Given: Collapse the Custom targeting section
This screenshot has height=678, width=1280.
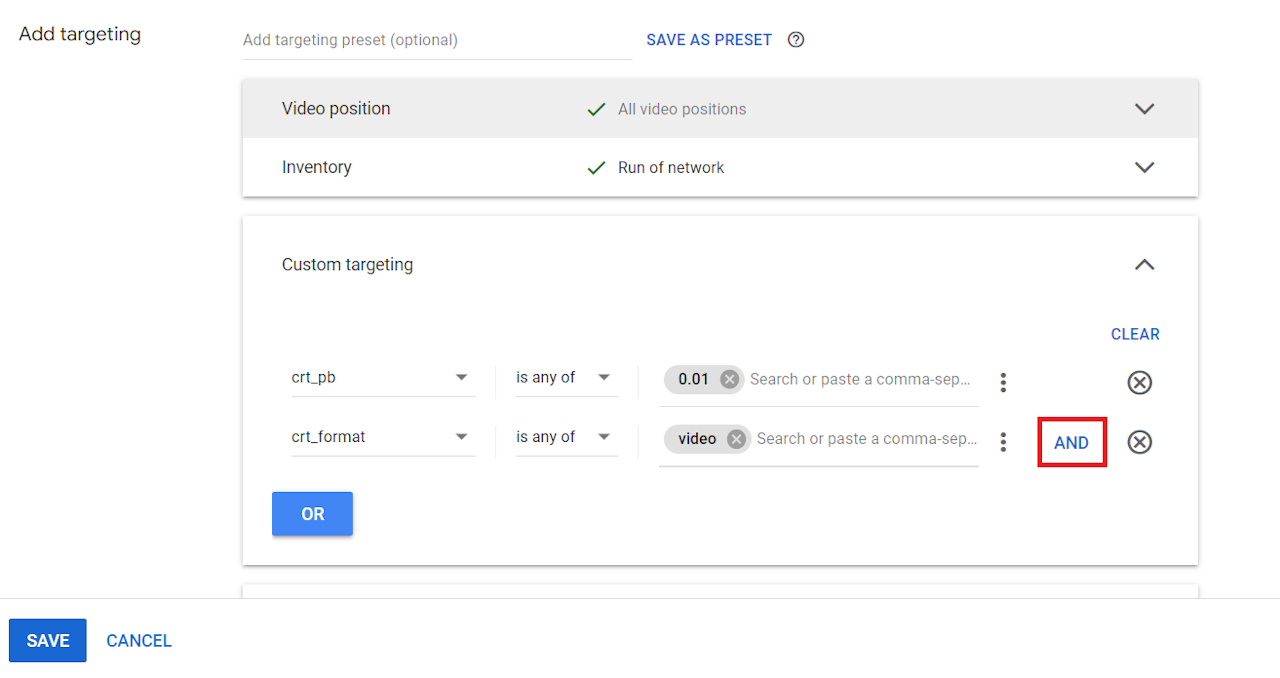Looking at the screenshot, I should pyautogui.click(x=1145, y=265).
